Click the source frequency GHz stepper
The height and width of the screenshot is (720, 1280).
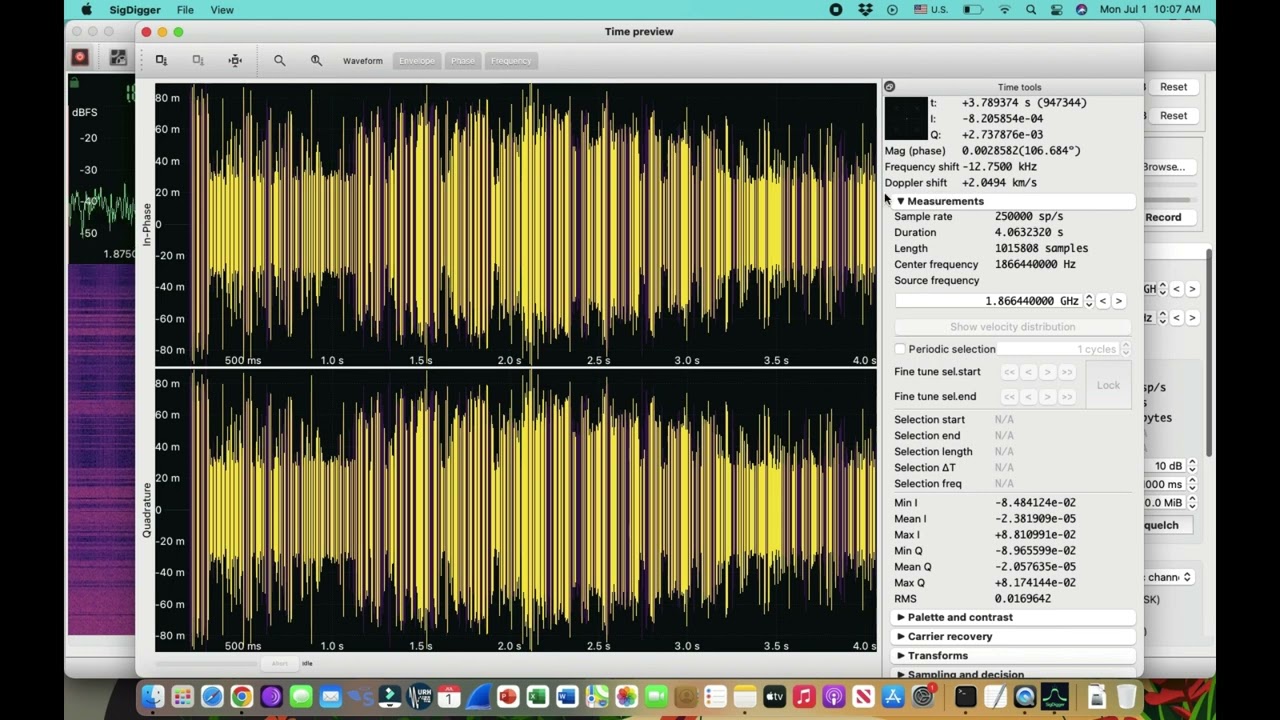click(1089, 301)
